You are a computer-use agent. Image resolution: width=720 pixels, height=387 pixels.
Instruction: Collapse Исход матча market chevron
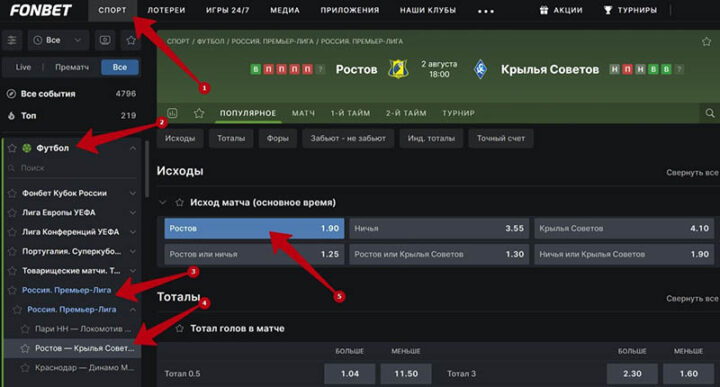coord(163,202)
